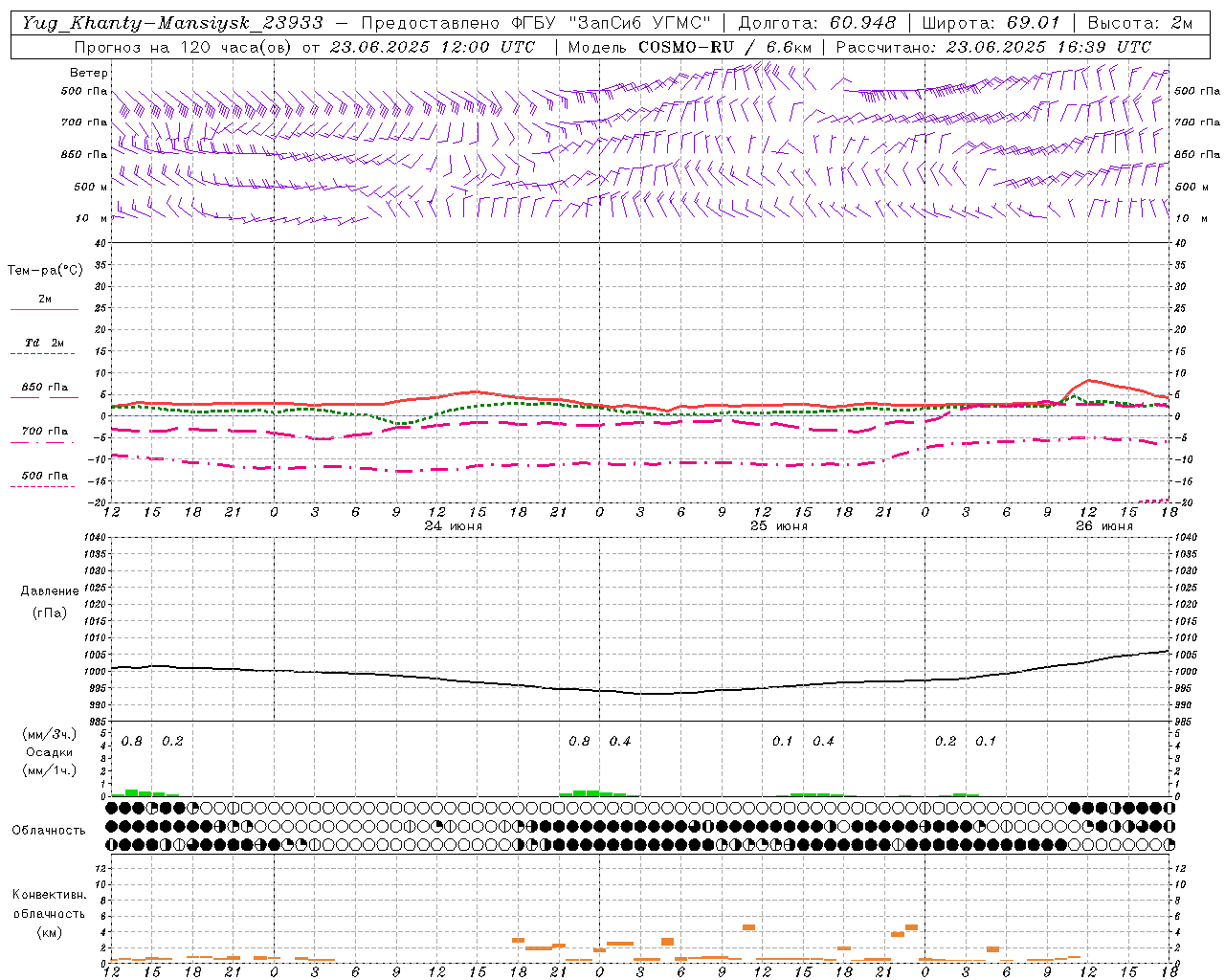Click the 500 гПа temperature legend entry

coord(44,479)
